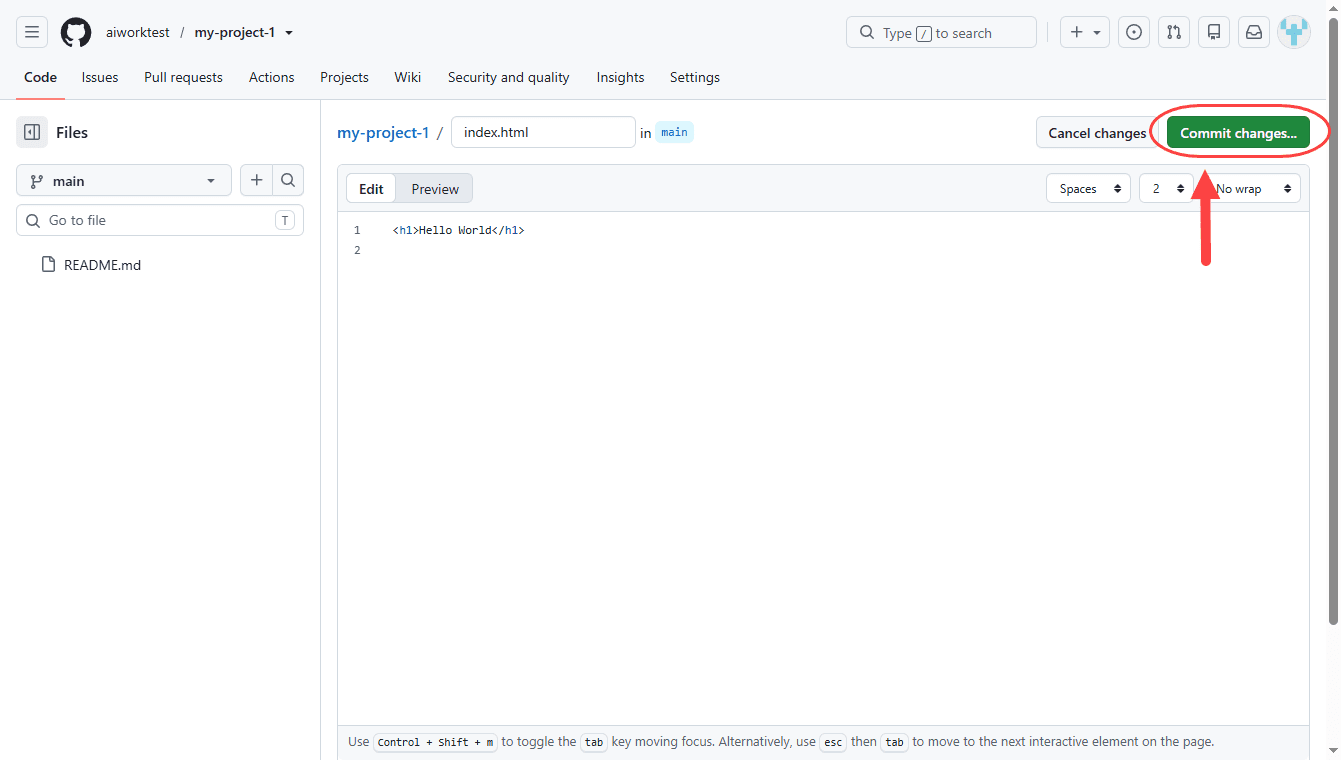
Task: Open the Insights tab
Action: [620, 77]
